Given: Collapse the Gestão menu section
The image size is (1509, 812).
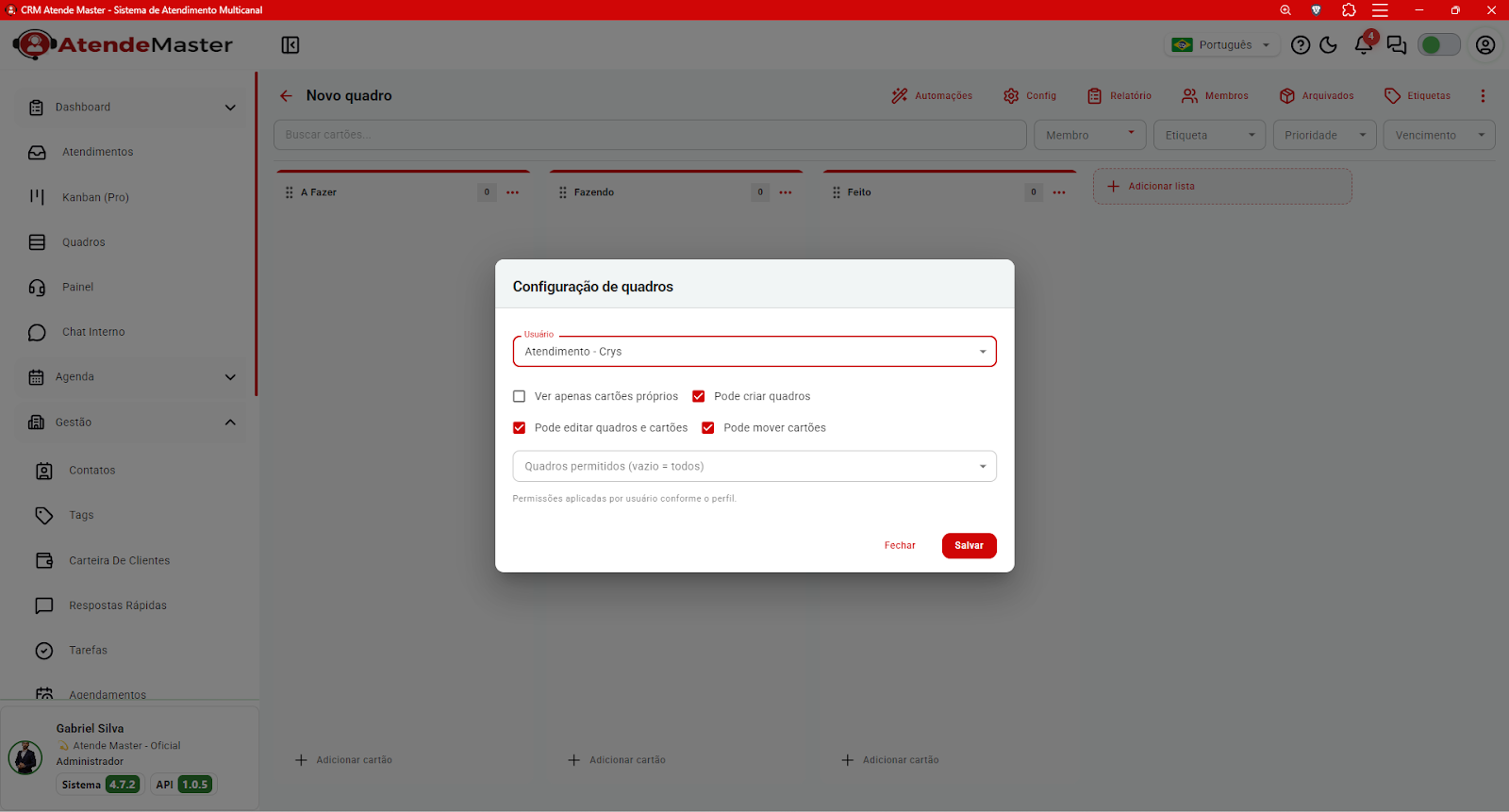Looking at the screenshot, I should [x=132, y=423].
